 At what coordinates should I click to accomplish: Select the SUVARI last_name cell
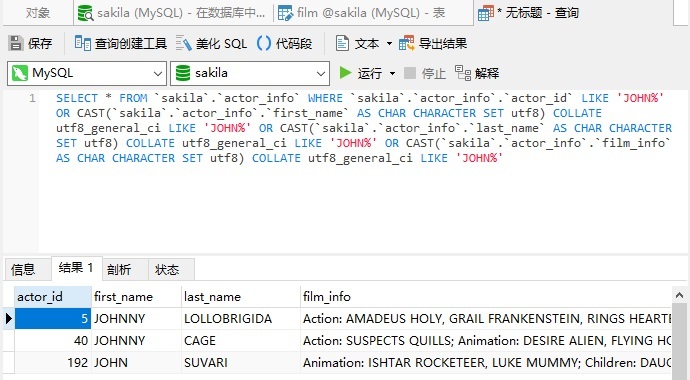[x=241, y=362]
